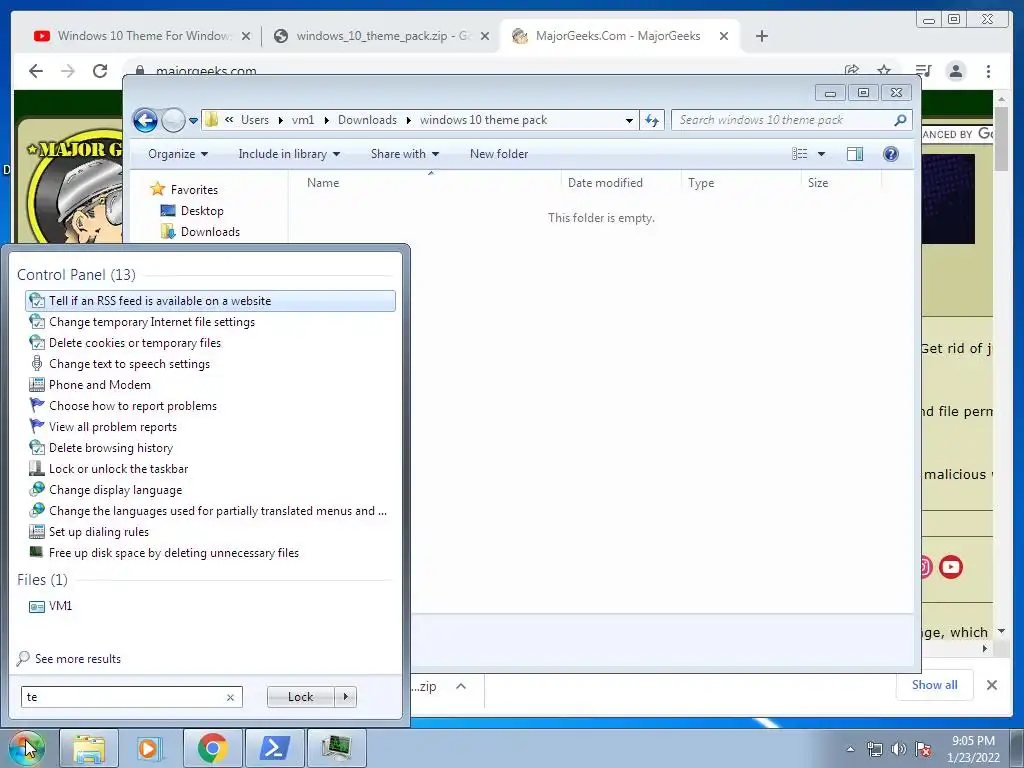Click the Control Panel (13) group header
1024x768 pixels.
tap(76, 275)
